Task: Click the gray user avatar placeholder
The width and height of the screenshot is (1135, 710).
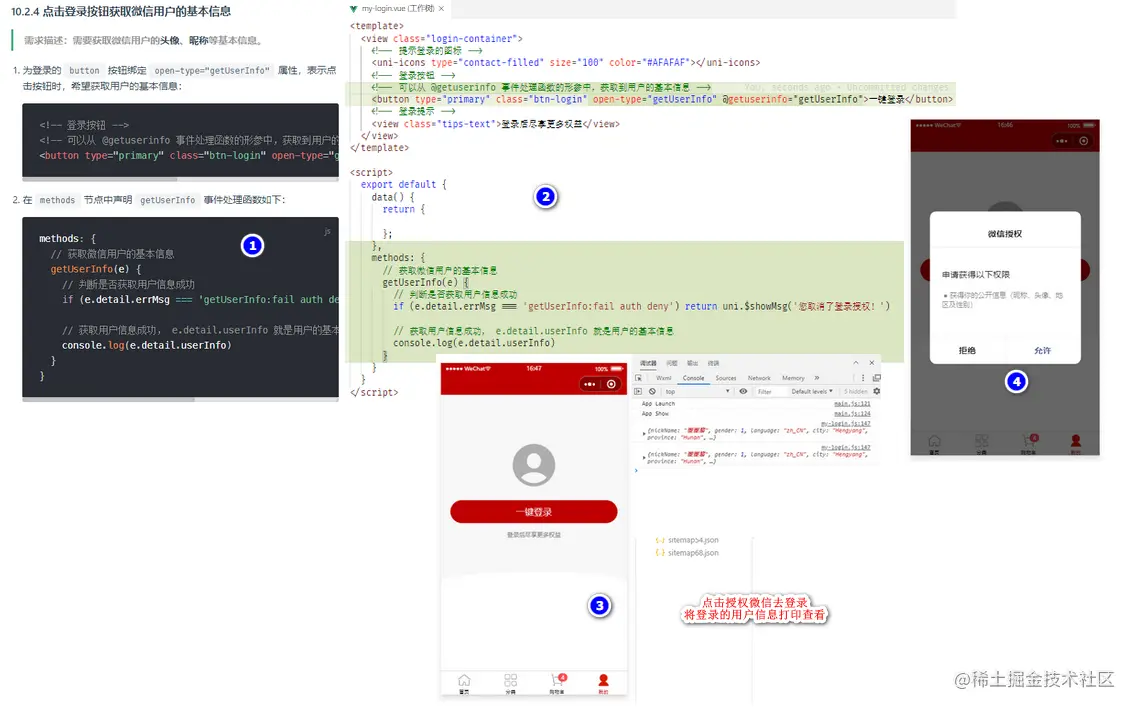Action: [533, 465]
